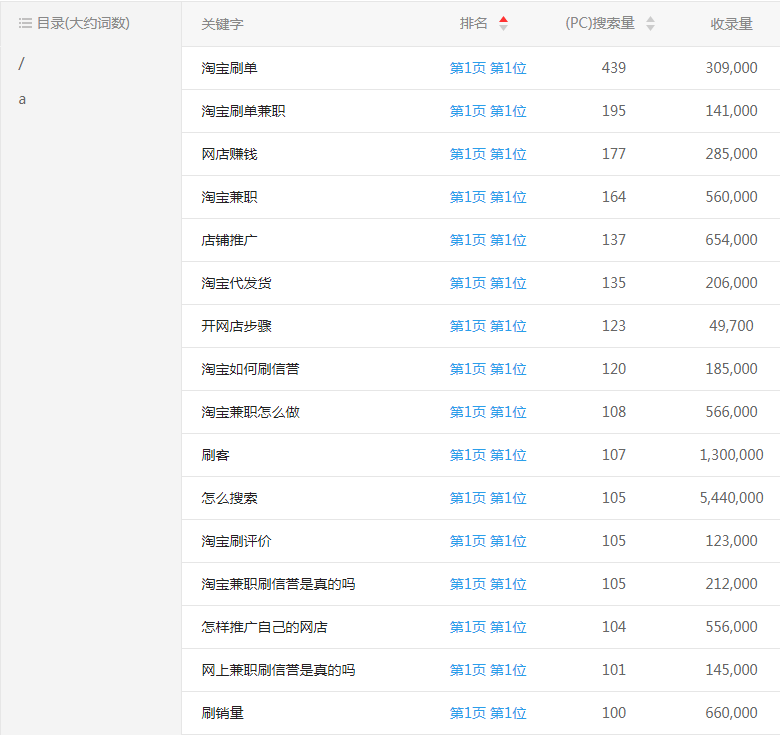This screenshot has height=735, width=780.
Task: Select the '/' directory in the sidebar
Action: coord(21,64)
